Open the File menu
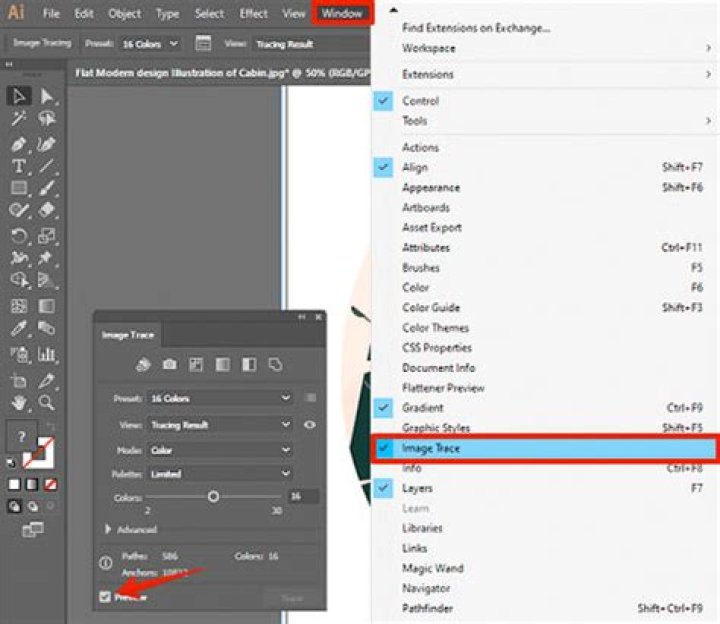This screenshot has height=624, width=720. [51, 13]
